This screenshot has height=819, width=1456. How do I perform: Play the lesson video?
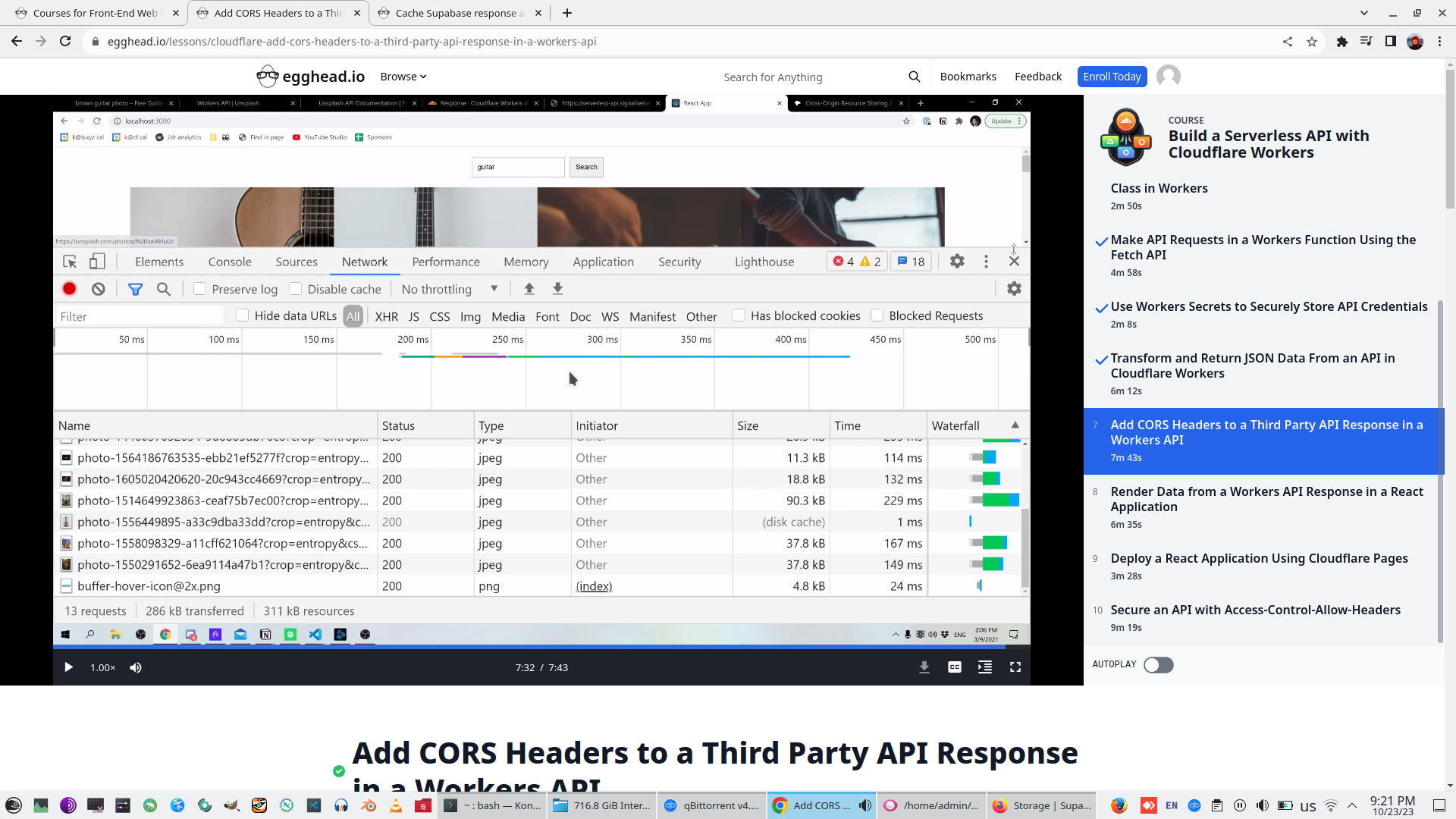point(68,667)
